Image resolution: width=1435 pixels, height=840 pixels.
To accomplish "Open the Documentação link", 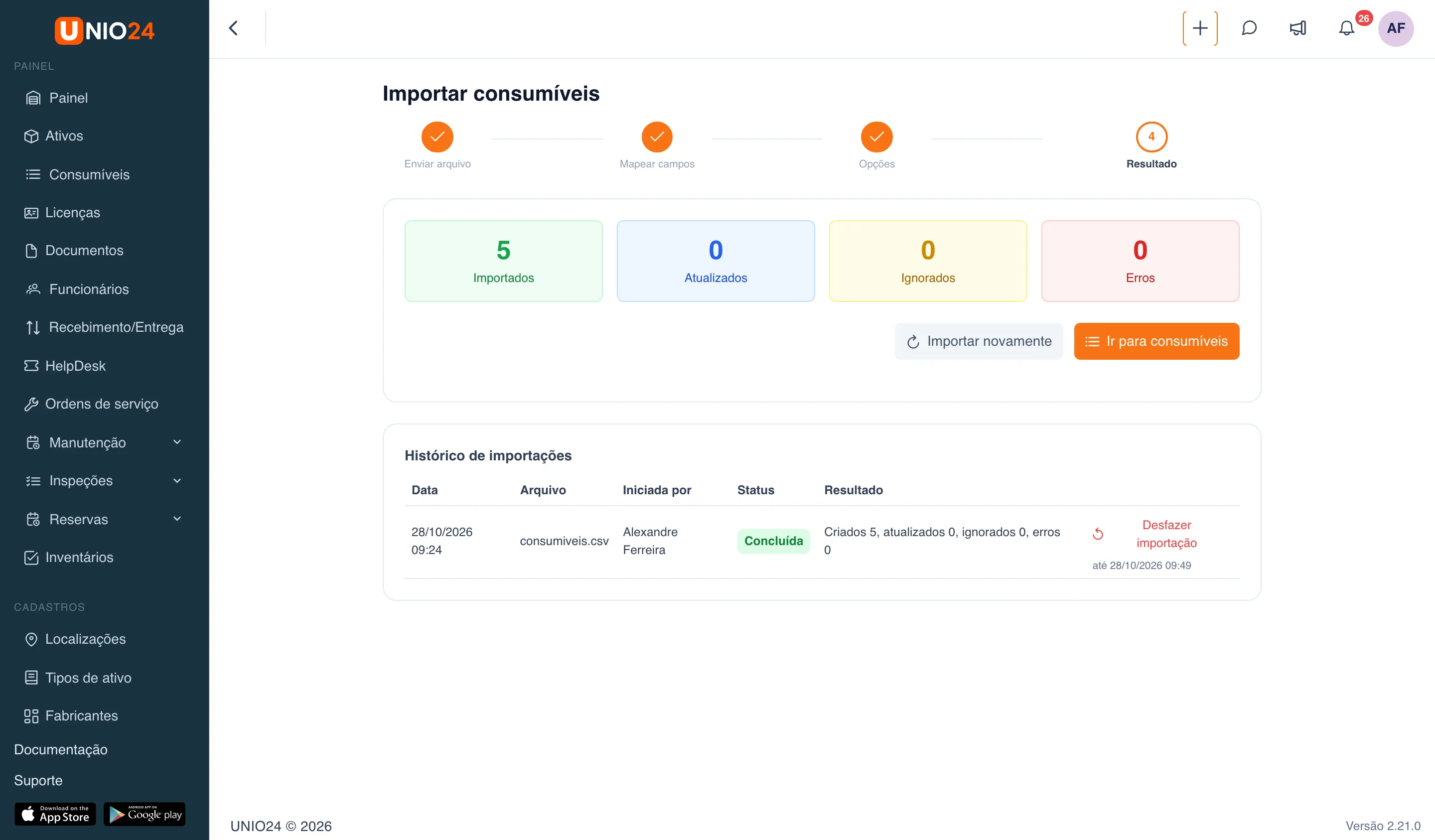I will tap(61, 749).
